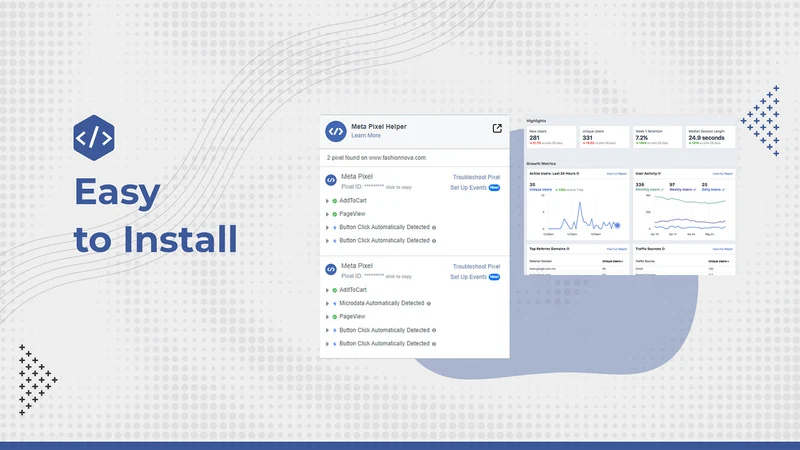The height and width of the screenshot is (450, 800).
Task: Click Troubleshoot Pixel for the lower pixel
Action: click(477, 266)
